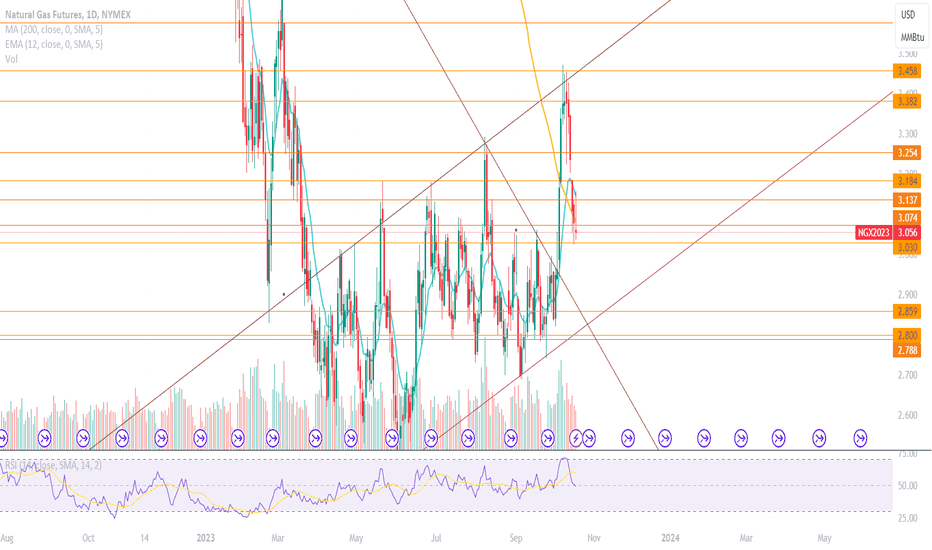Select the rollover marker above May 2023
The width and height of the screenshot is (932, 550).
point(352,439)
